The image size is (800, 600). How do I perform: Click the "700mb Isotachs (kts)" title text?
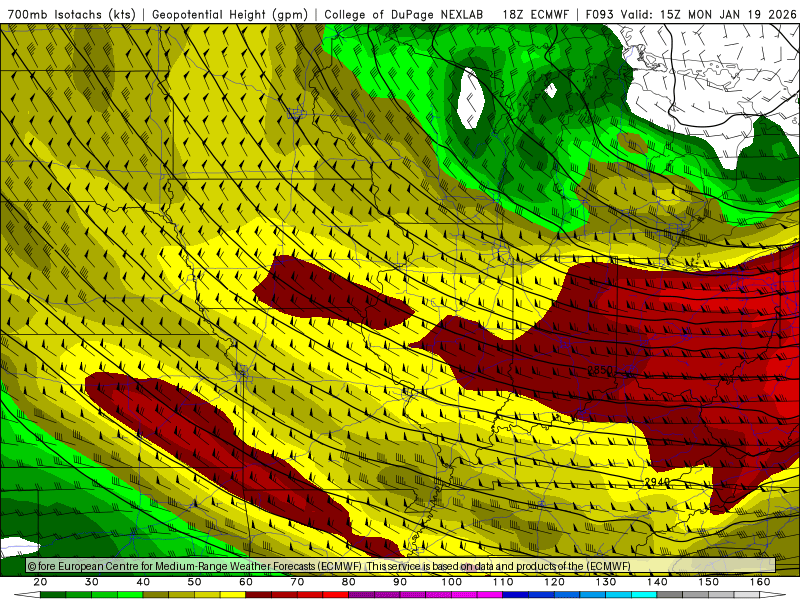pyautogui.click(x=72, y=14)
